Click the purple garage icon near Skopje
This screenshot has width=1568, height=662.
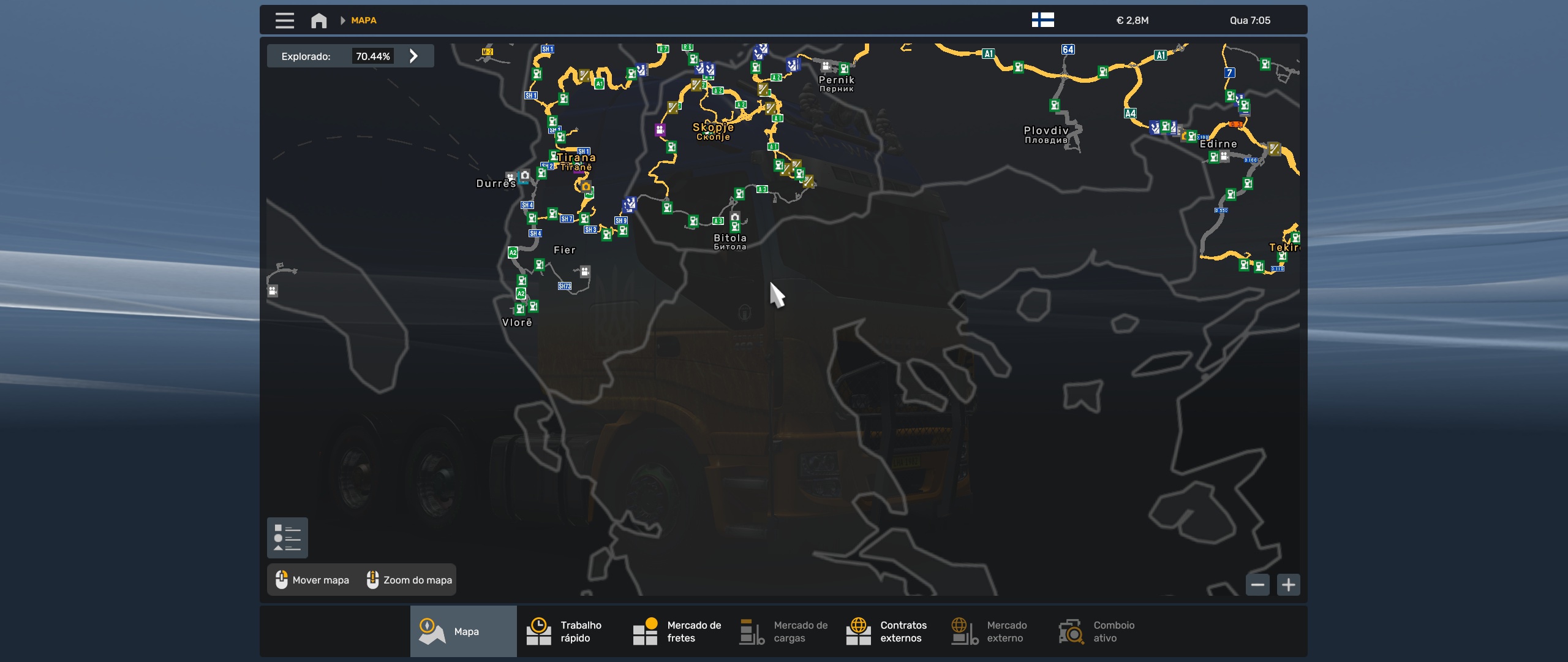click(x=660, y=130)
